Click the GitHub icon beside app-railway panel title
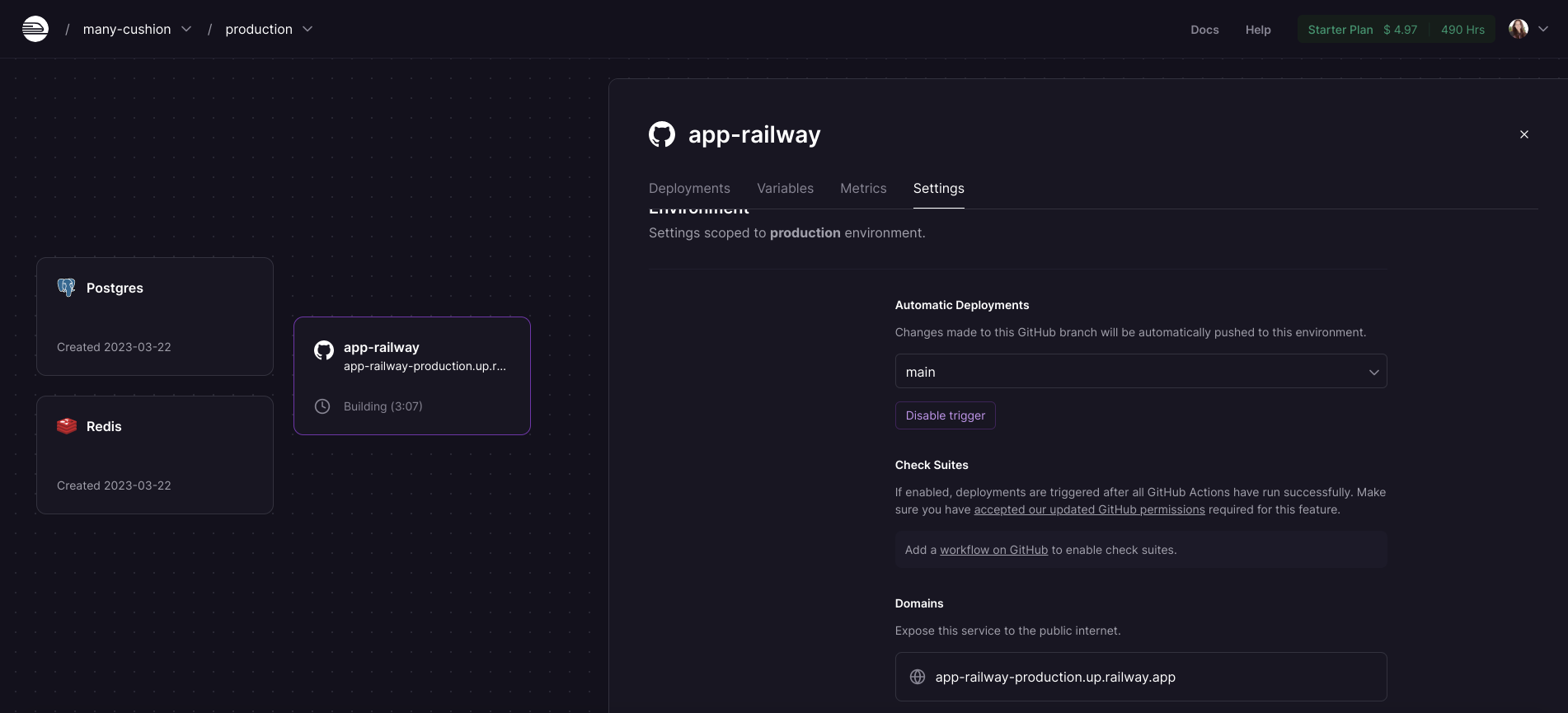The width and height of the screenshot is (1568, 713). click(662, 134)
